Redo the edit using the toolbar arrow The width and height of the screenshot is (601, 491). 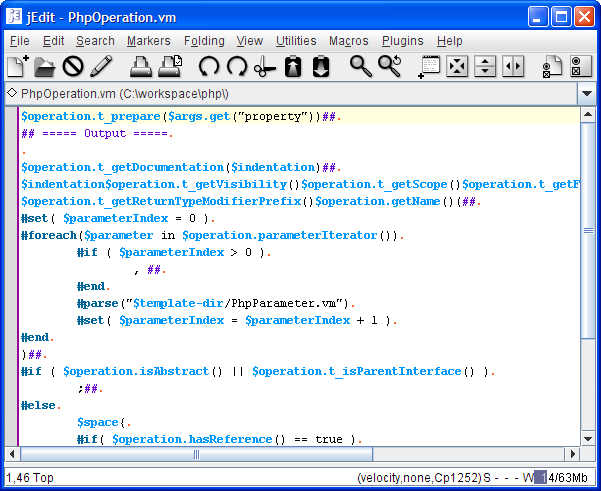pyautogui.click(x=237, y=66)
